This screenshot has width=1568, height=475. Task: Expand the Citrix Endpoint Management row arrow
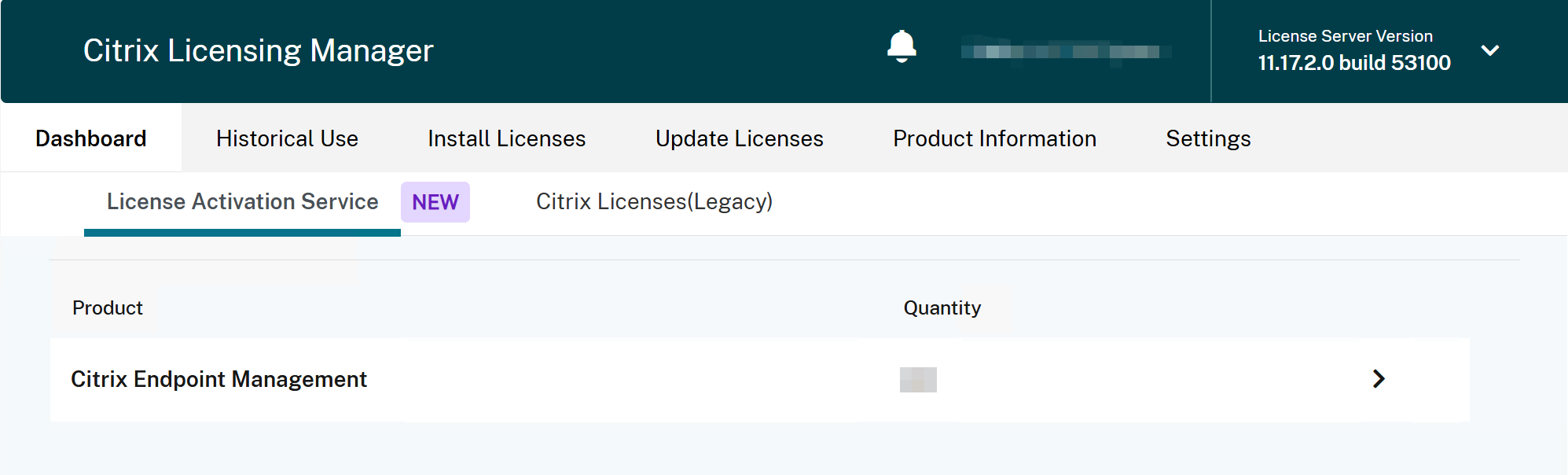[1379, 379]
